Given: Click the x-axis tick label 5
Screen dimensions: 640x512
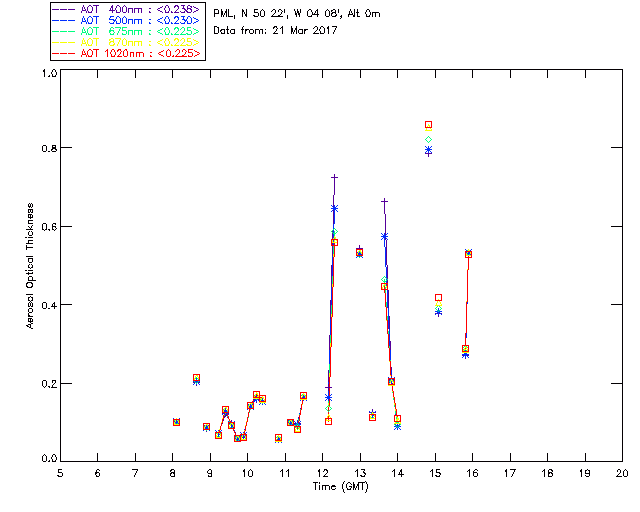Looking at the screenshot, I should coord(60,473).
